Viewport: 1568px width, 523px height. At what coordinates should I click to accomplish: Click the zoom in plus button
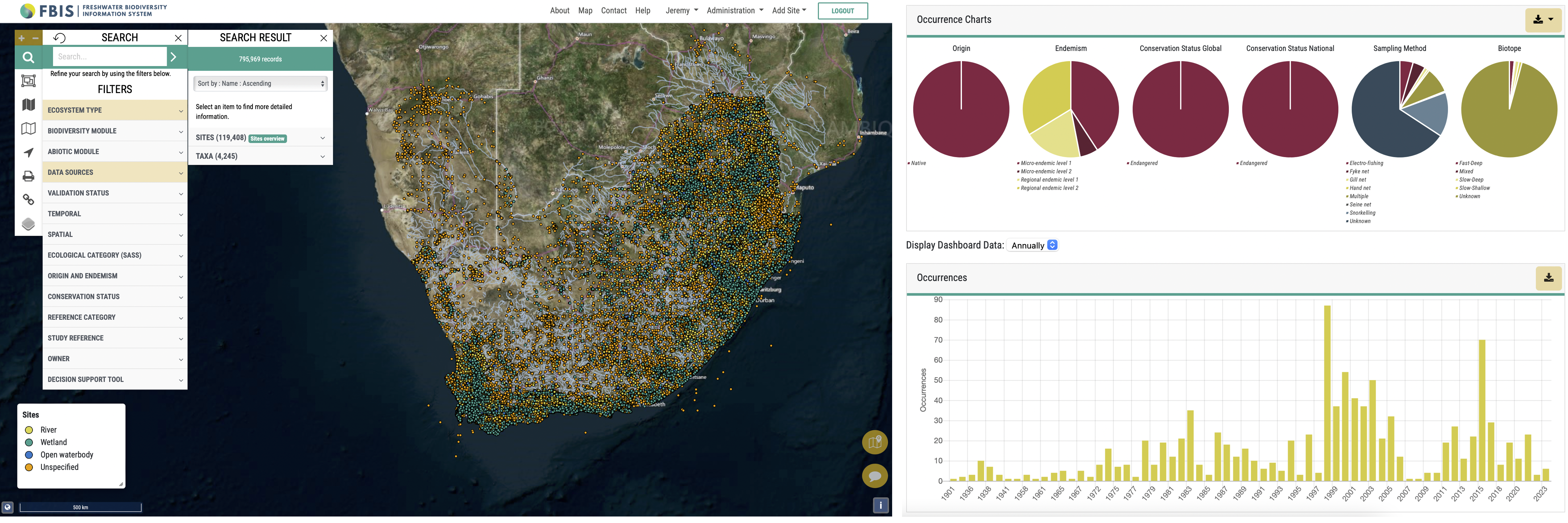tap(21, 38)
